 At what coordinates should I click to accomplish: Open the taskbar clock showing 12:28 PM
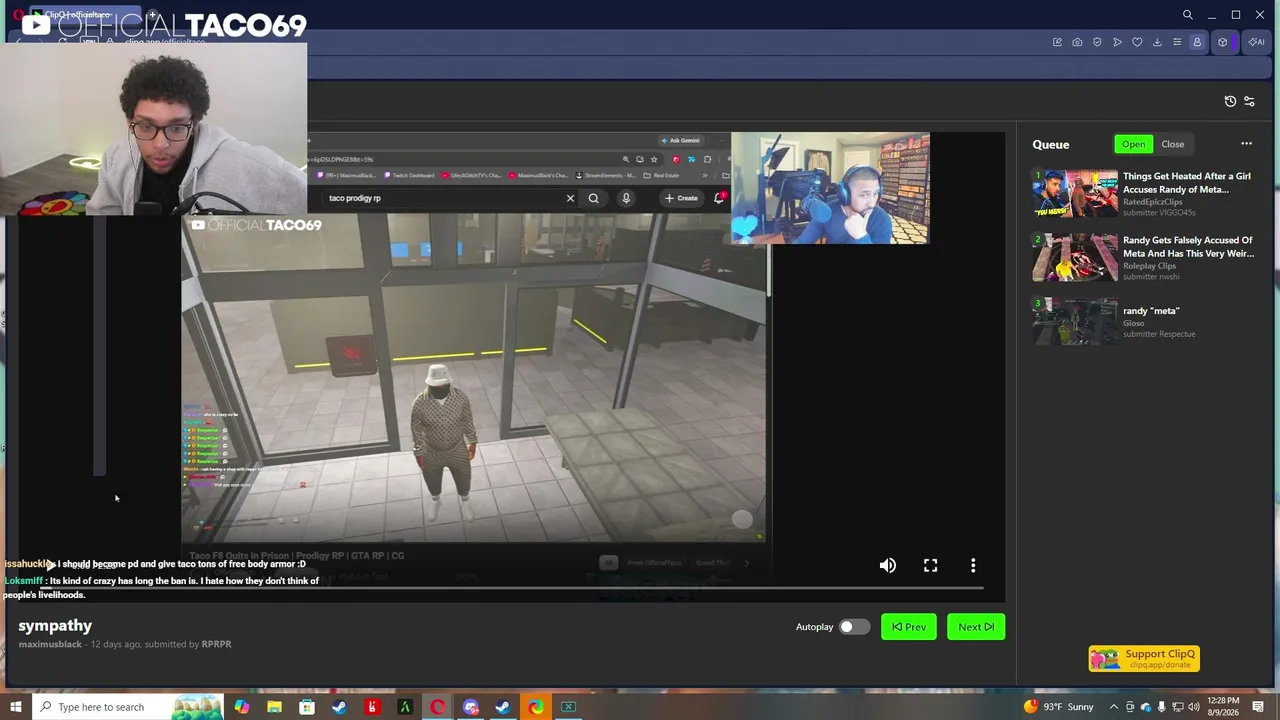point(1223,707)
